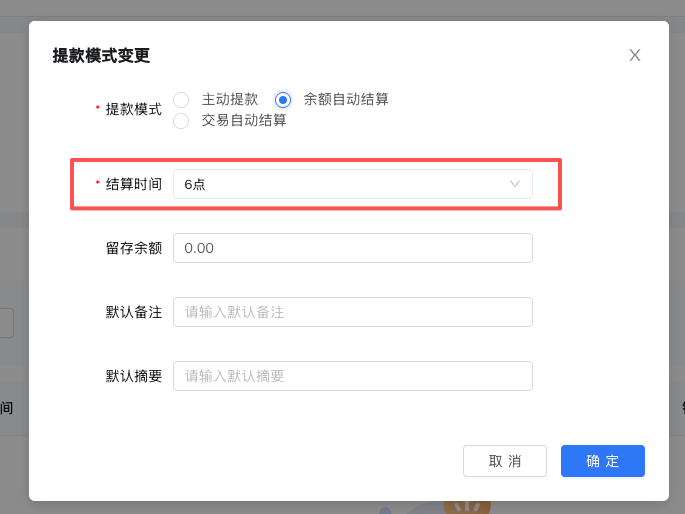Open the 结算时间 dropdown showing 6点
This screenshot has width=685, height=514.
click(x=340, y=184)
